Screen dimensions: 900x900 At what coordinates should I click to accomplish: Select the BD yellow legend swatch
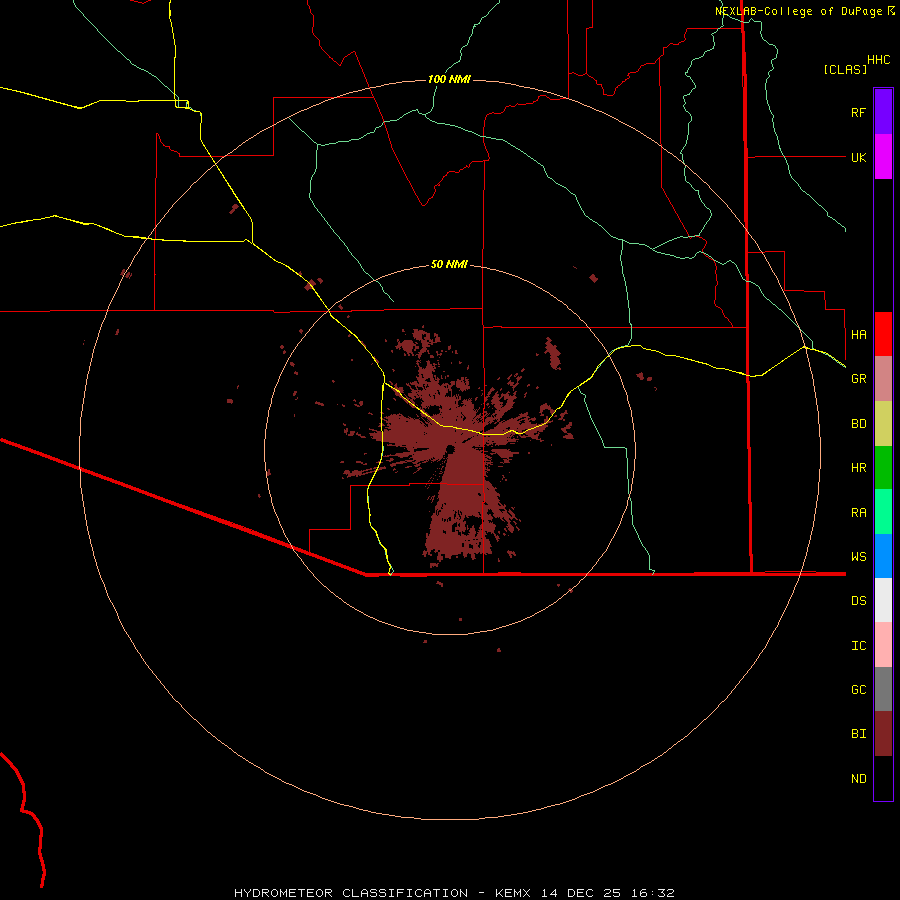pos(883,424)
